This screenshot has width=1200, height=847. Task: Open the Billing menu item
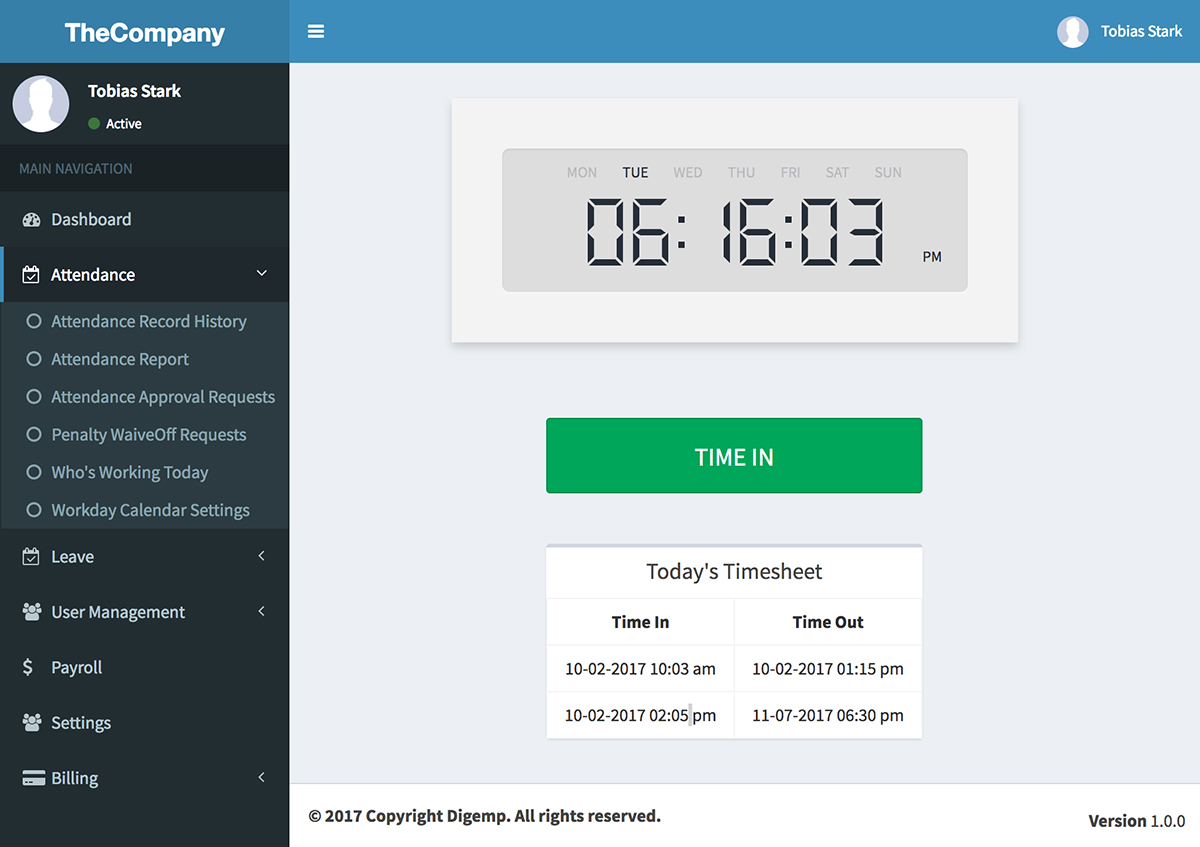(144, 778)
